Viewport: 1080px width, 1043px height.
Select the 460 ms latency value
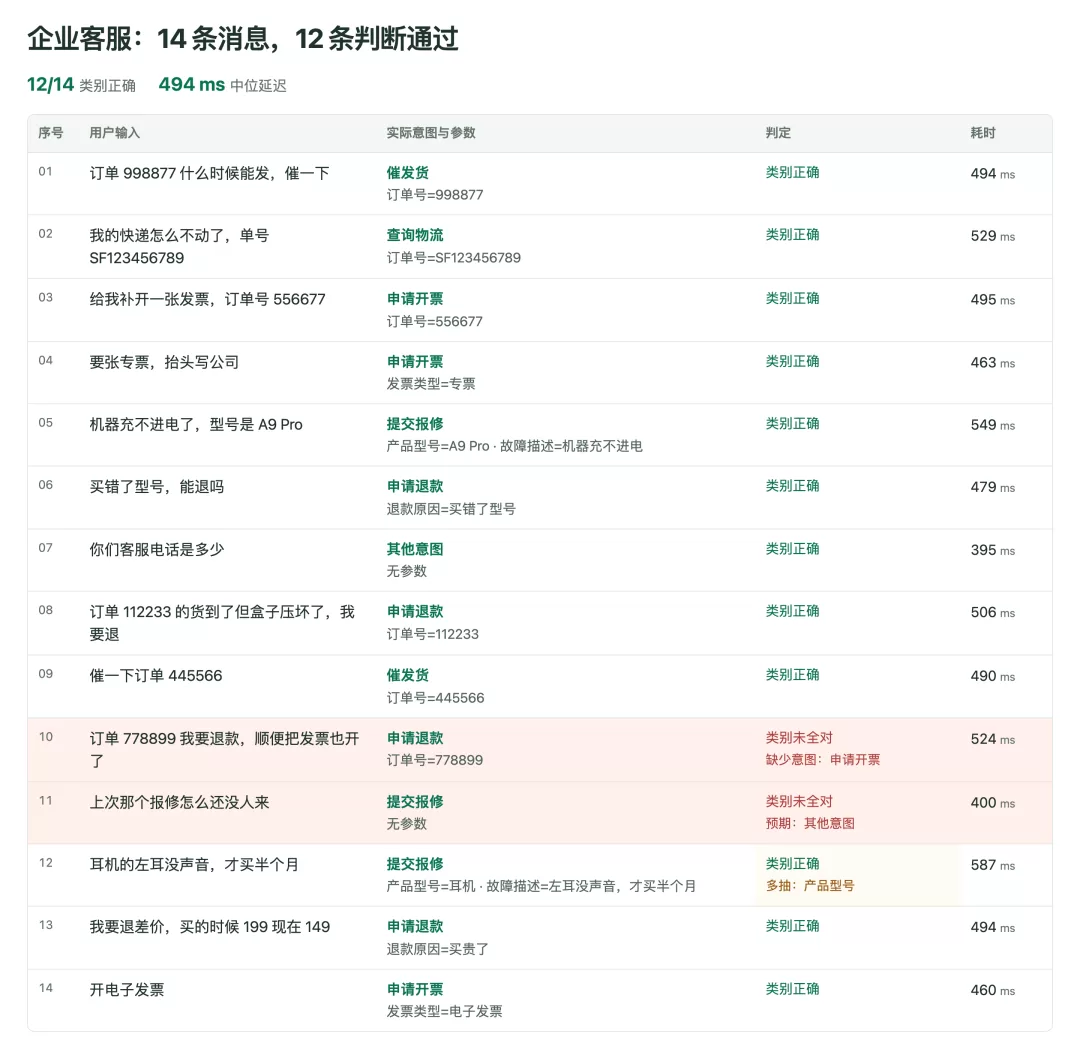coord(993,991)
